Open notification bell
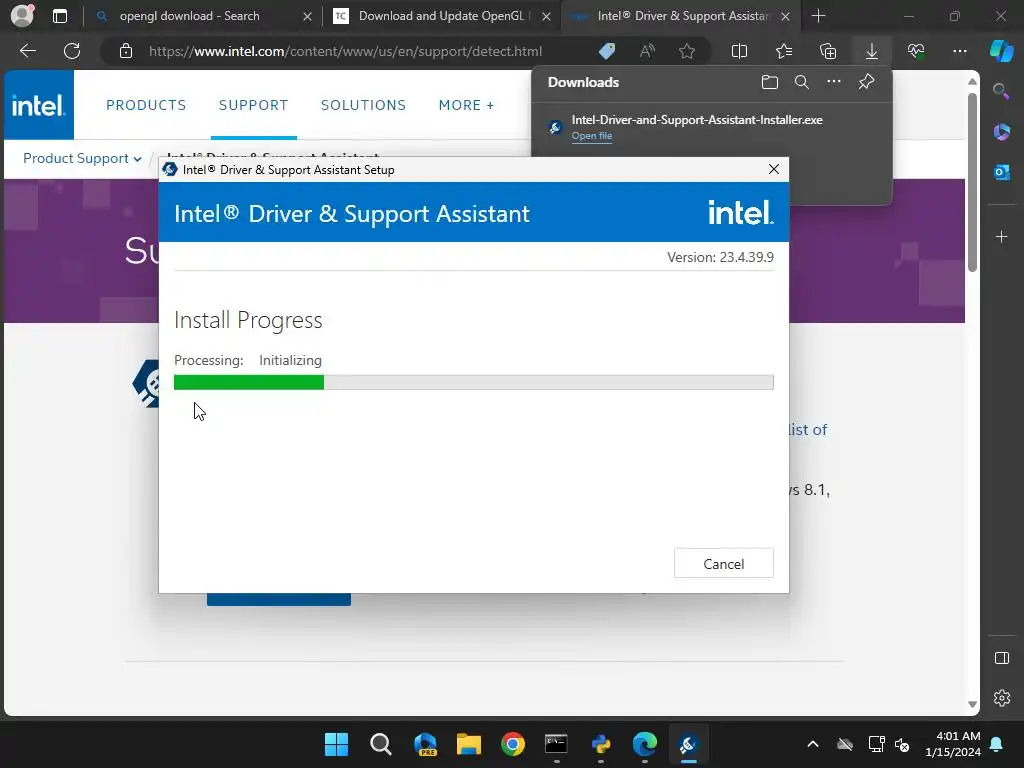The image size is (1024, 768). coord(997,744)
